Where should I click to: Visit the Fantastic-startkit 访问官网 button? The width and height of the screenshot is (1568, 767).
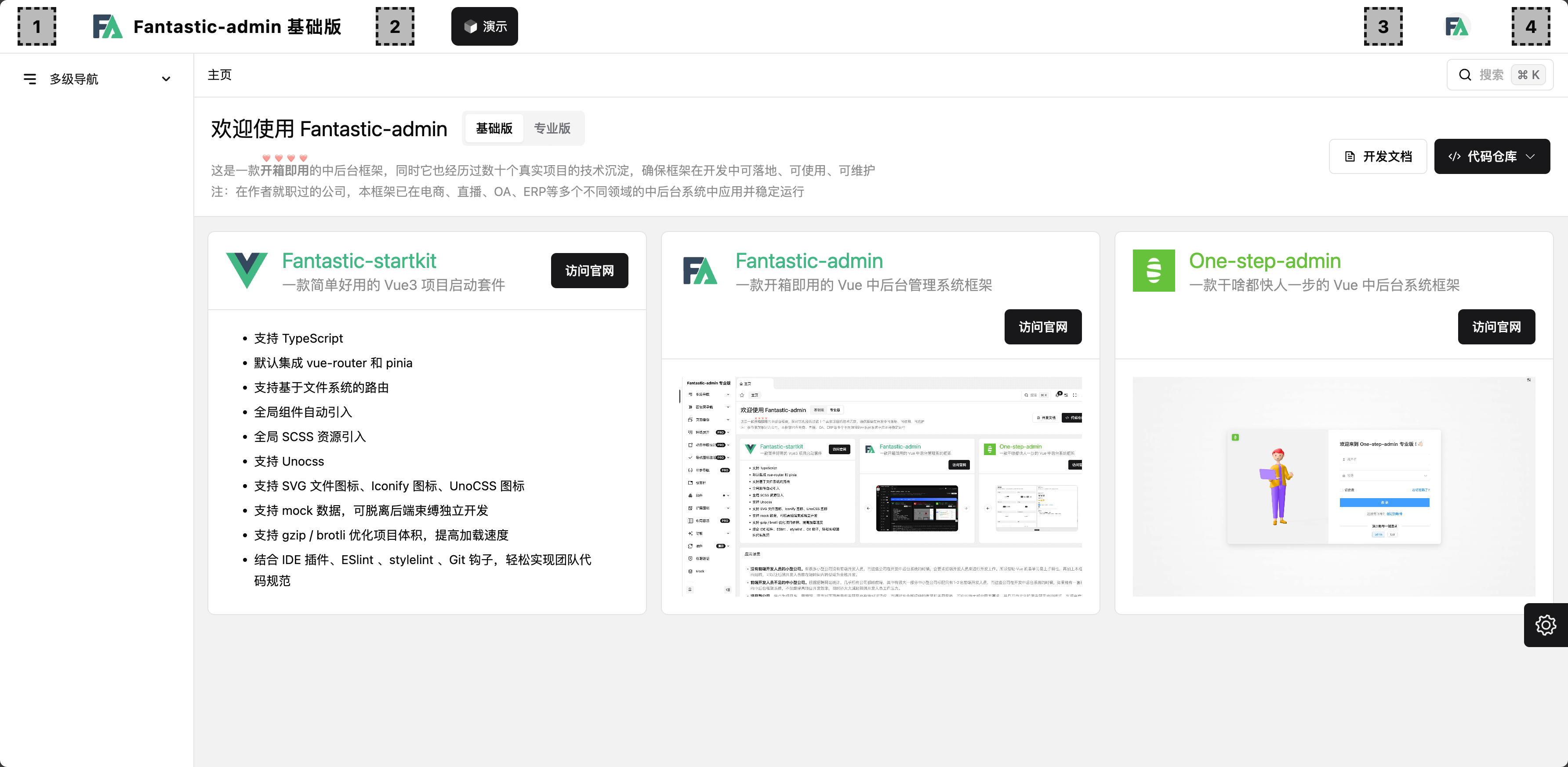[x=589, y=271]
